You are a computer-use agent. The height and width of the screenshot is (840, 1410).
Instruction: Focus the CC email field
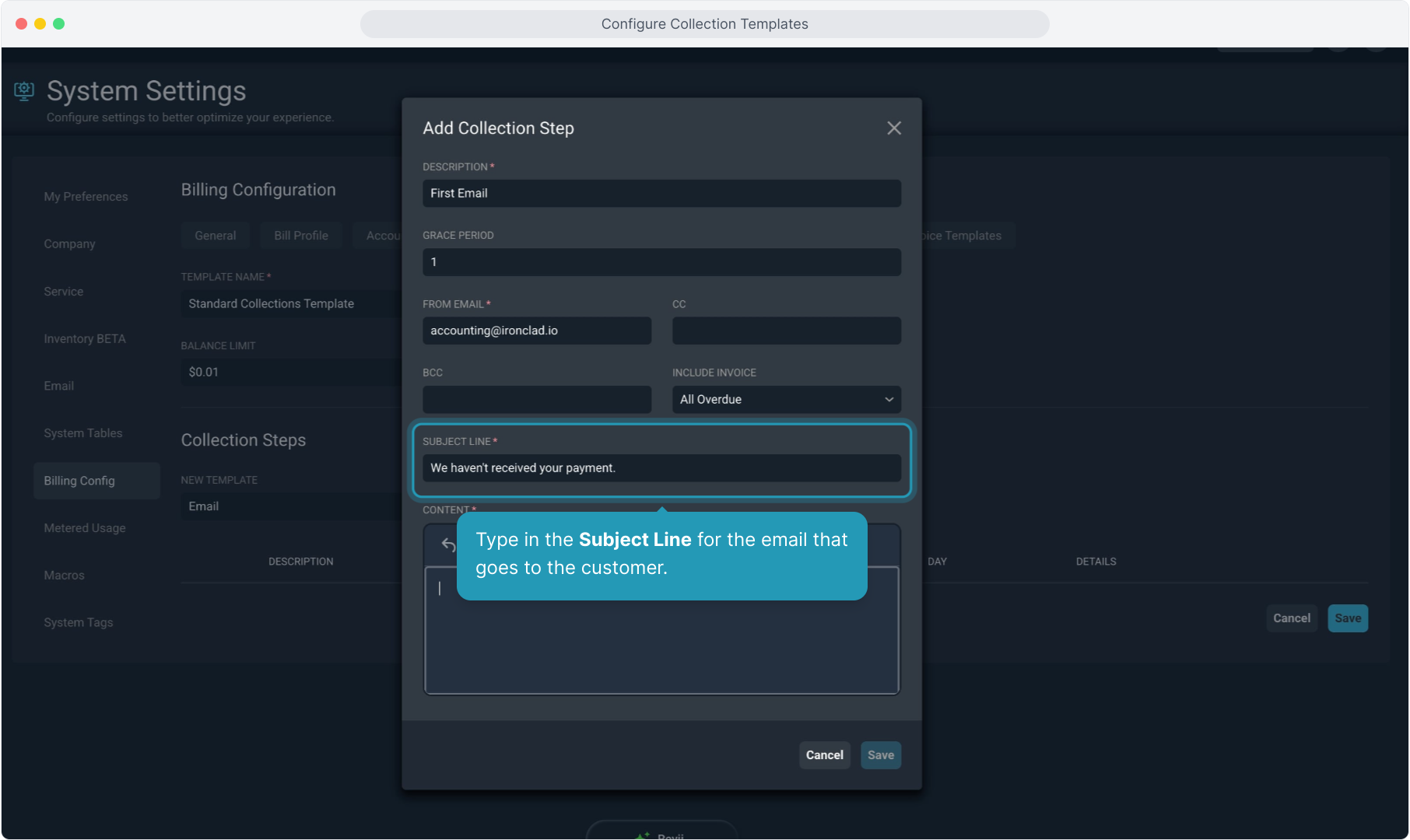click(786, 331)
